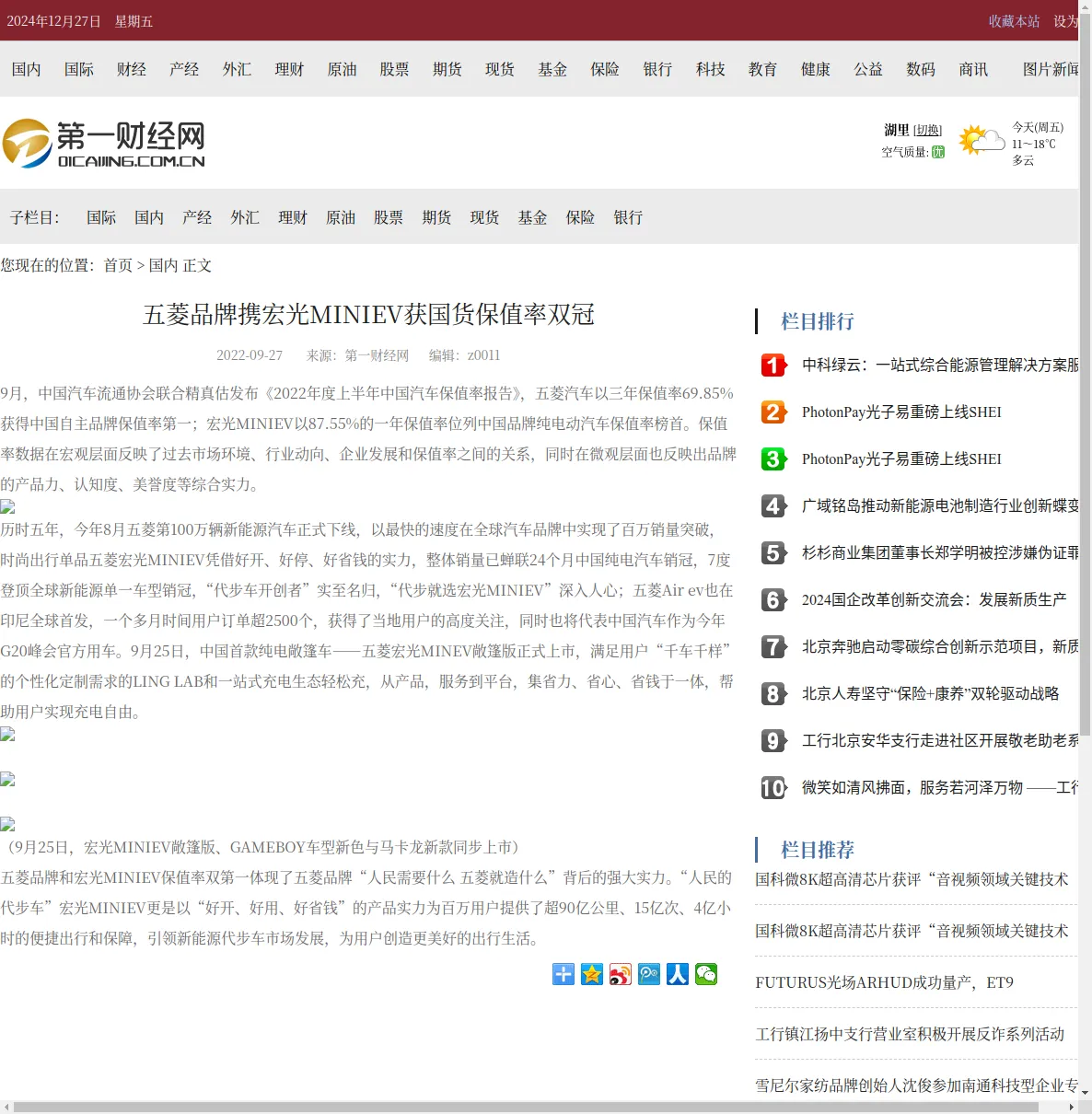
Task: Click the number 7 ranking badge
Action: (773, 647)
